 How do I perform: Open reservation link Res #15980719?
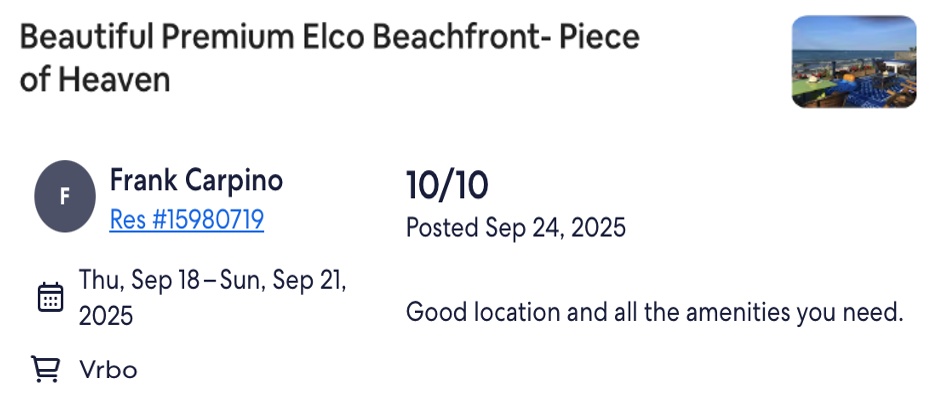(187, 220)
